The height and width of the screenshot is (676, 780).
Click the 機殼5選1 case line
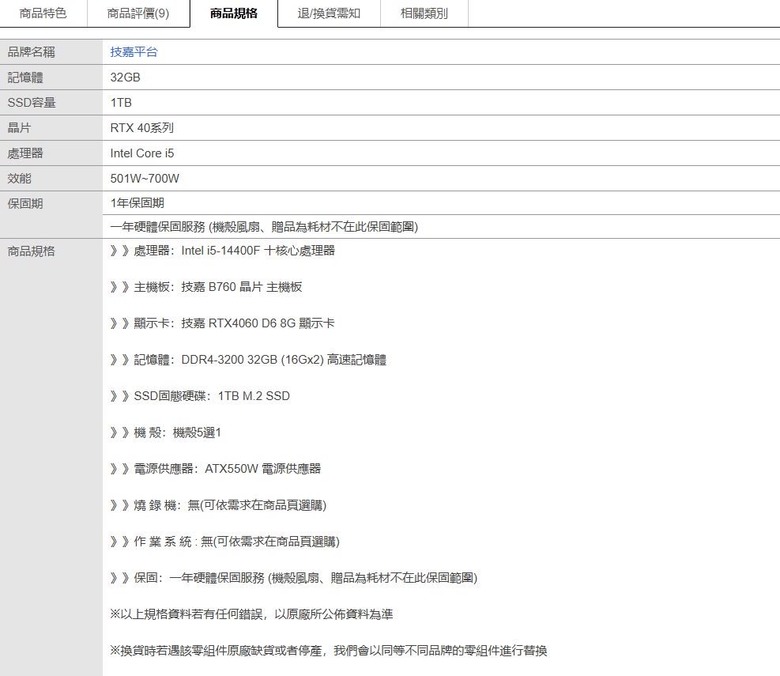[166, 432]
